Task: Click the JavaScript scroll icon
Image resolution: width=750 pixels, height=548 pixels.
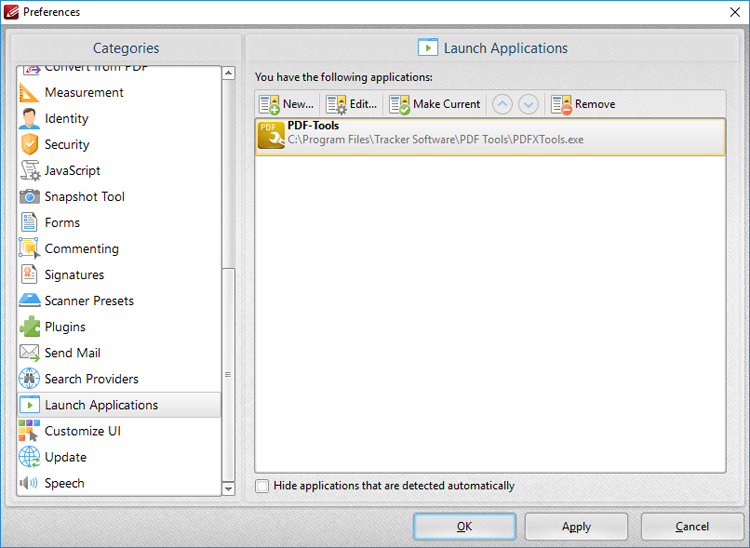Action: pyautogui.click(x=29, y=170)
